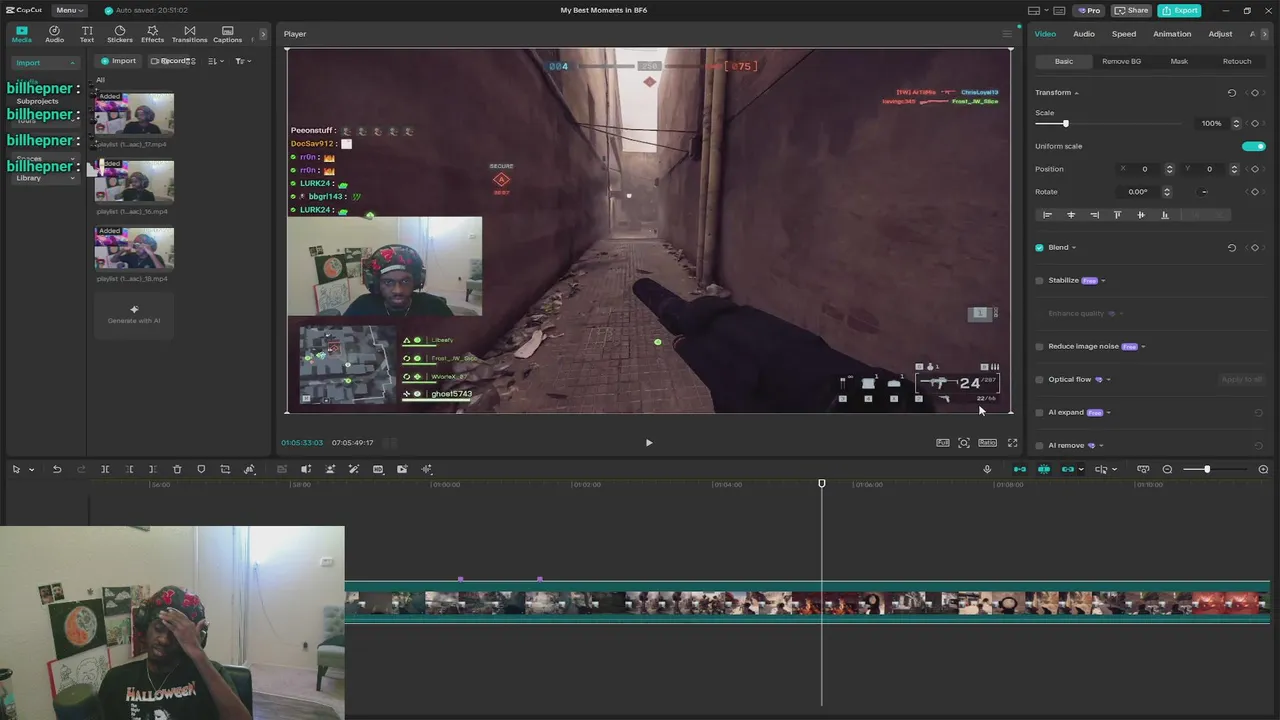
Task: Open the media filter dropdown
Action: click(x=242, y=61)
